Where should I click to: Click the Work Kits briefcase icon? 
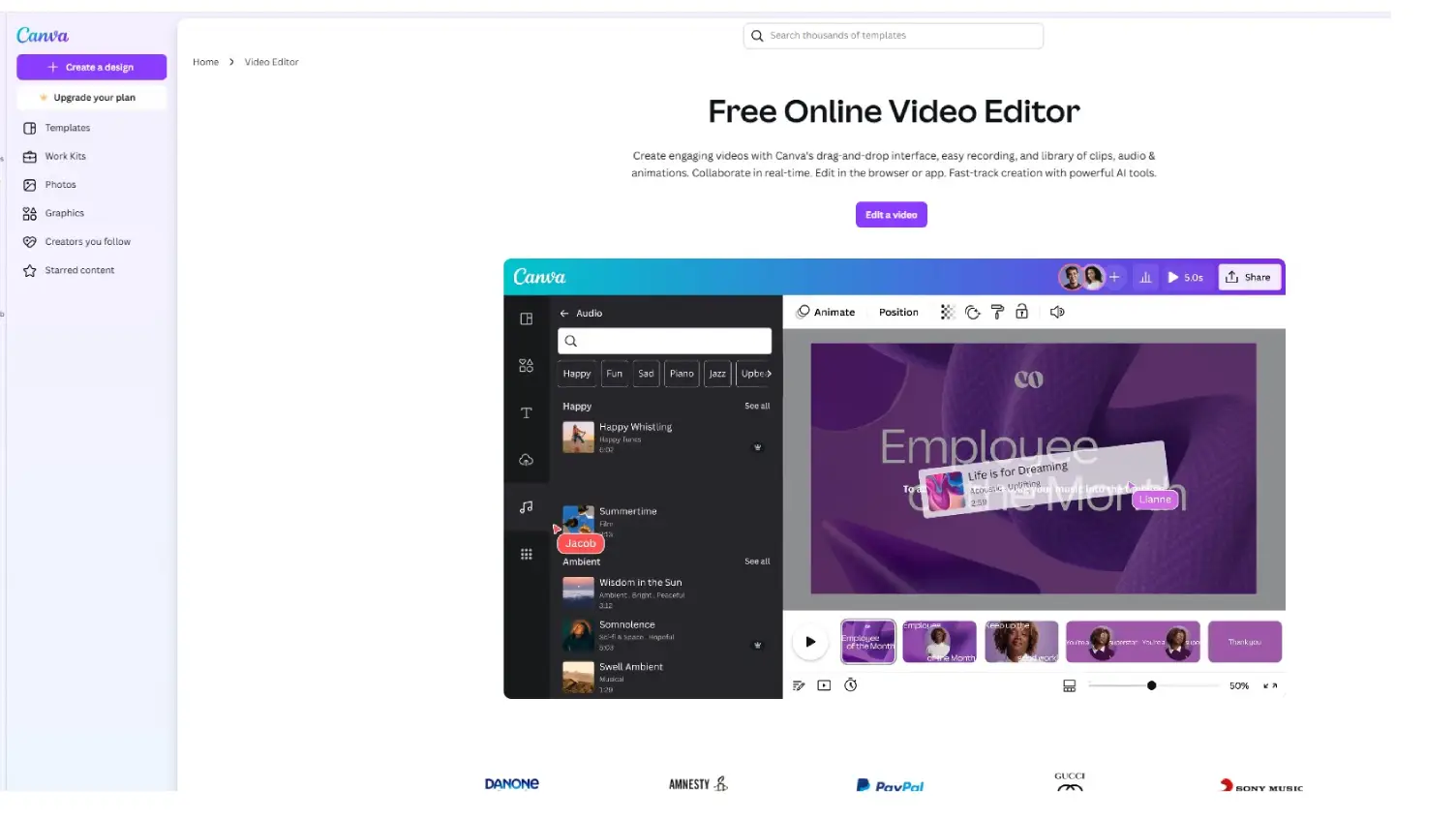(30, 156)
